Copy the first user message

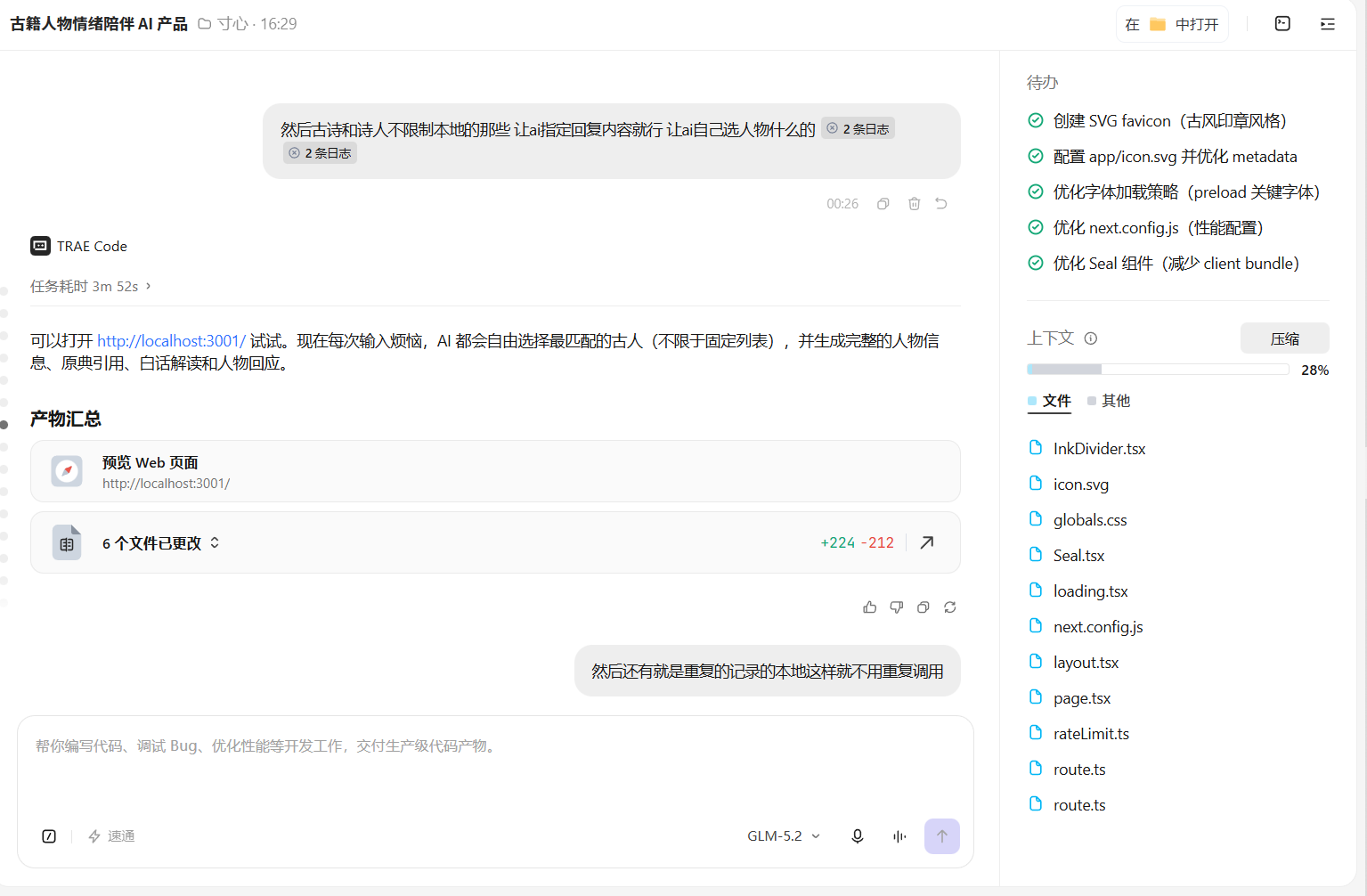point(883,204)
